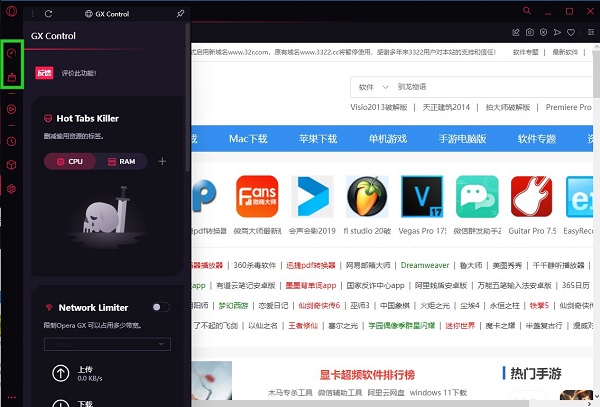Open sidebar Settings gear icon
600x407 pixels.
(x=11, y=188)
